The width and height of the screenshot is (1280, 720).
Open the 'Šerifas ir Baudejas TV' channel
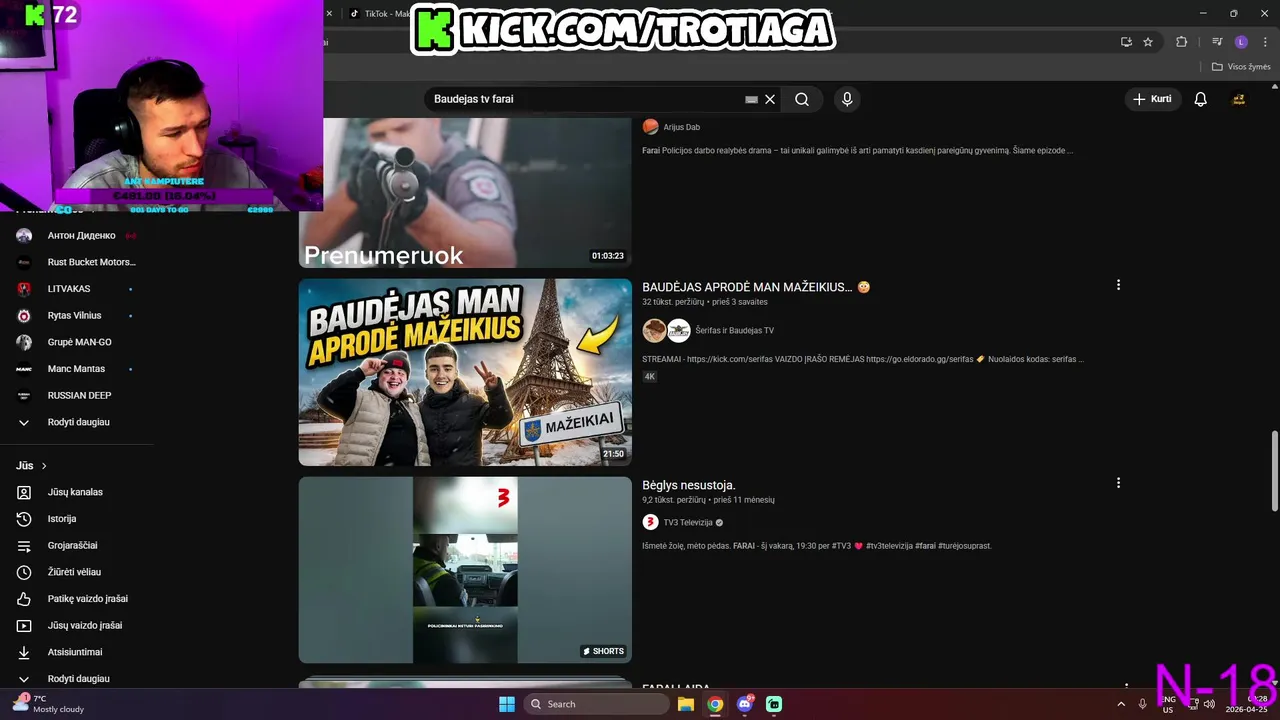pos(734,331)
